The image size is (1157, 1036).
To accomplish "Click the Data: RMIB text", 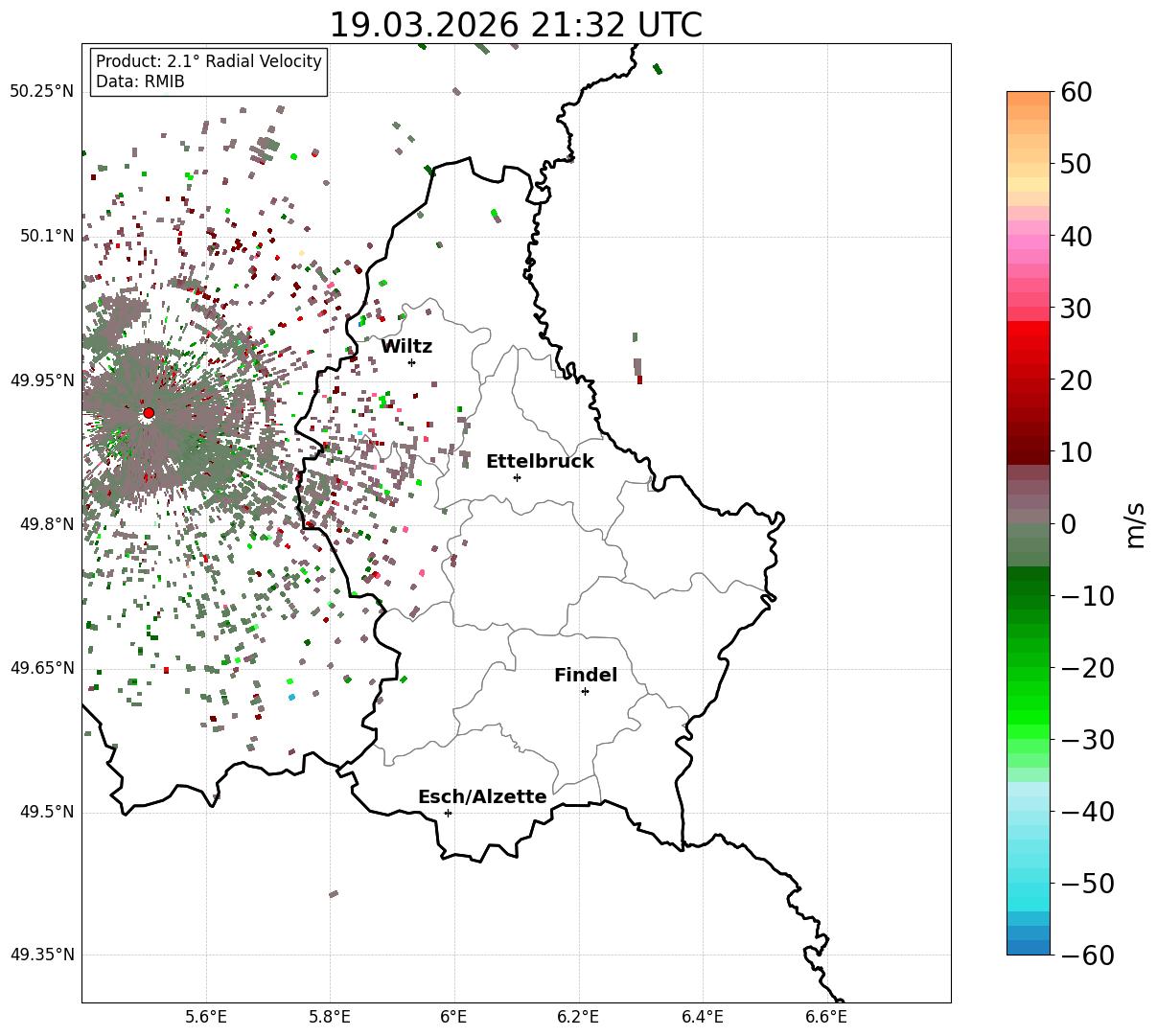I will point(140,82).
